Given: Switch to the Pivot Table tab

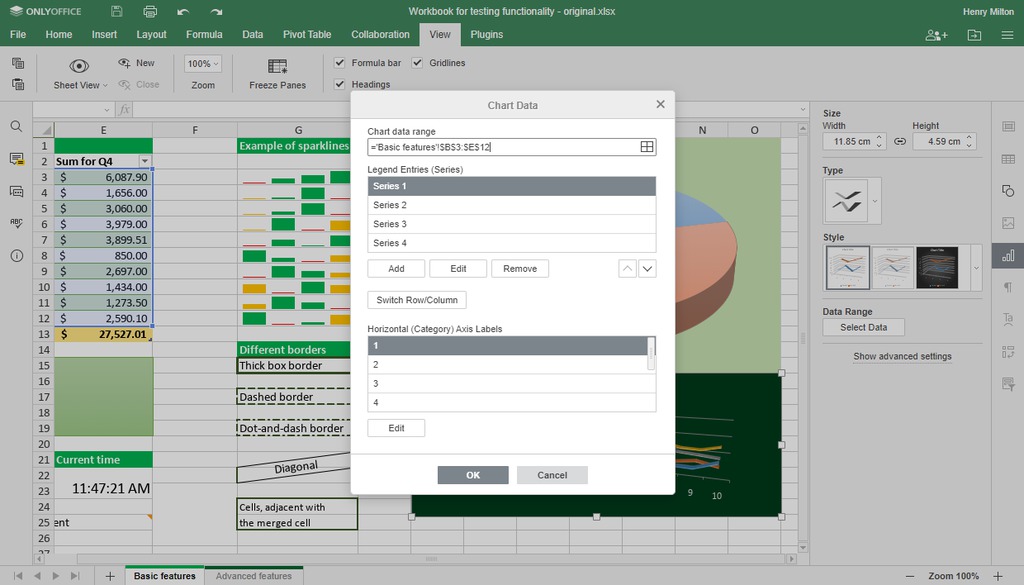Looking at the screenshot, I should pos(307,35).
